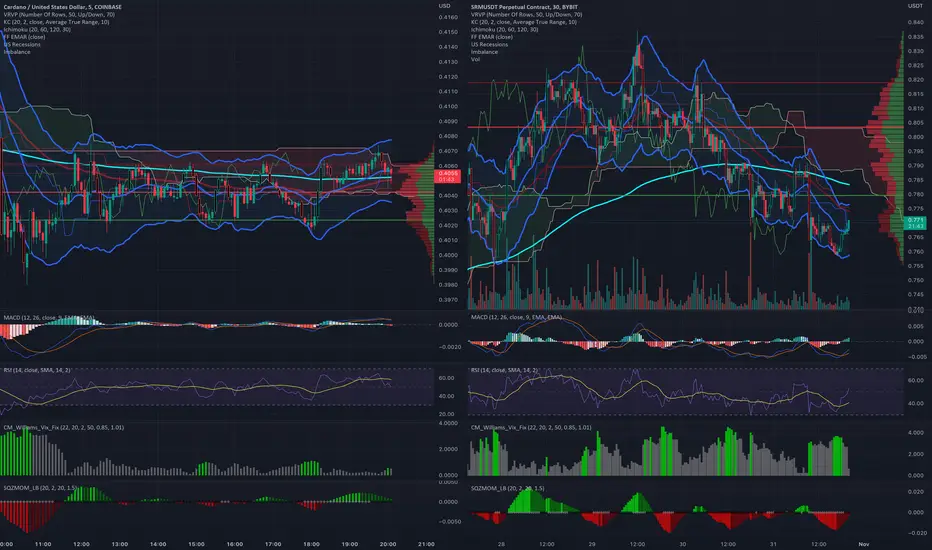This screenshot has width=932, height=550.
Task: Click 0.4160 on the Cardano price scale
Action: click(x=448, y=18)
